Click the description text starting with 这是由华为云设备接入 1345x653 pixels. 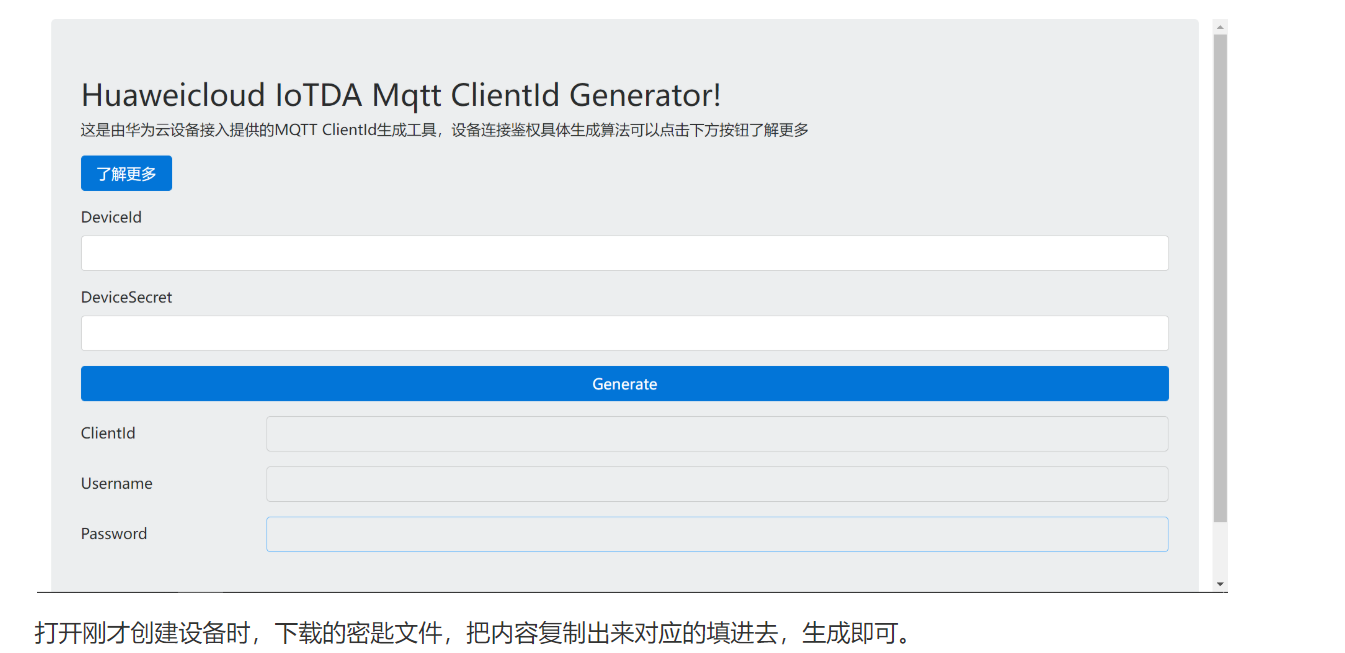tap(445, 130)
